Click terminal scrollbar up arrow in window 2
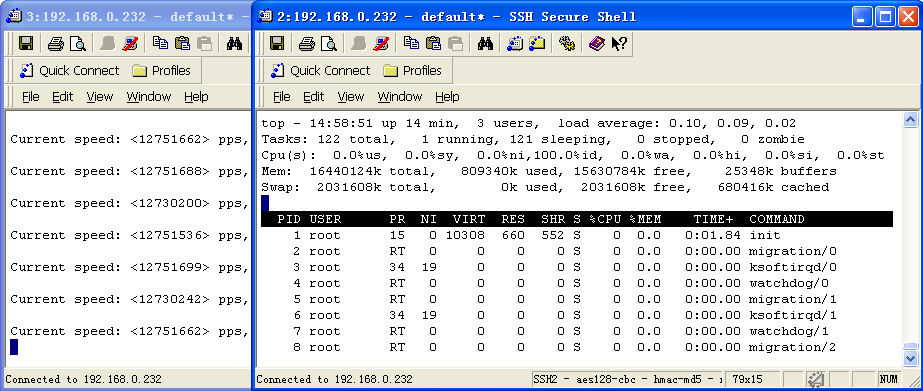This screenshot has width=923, height=391. [910, 121]
